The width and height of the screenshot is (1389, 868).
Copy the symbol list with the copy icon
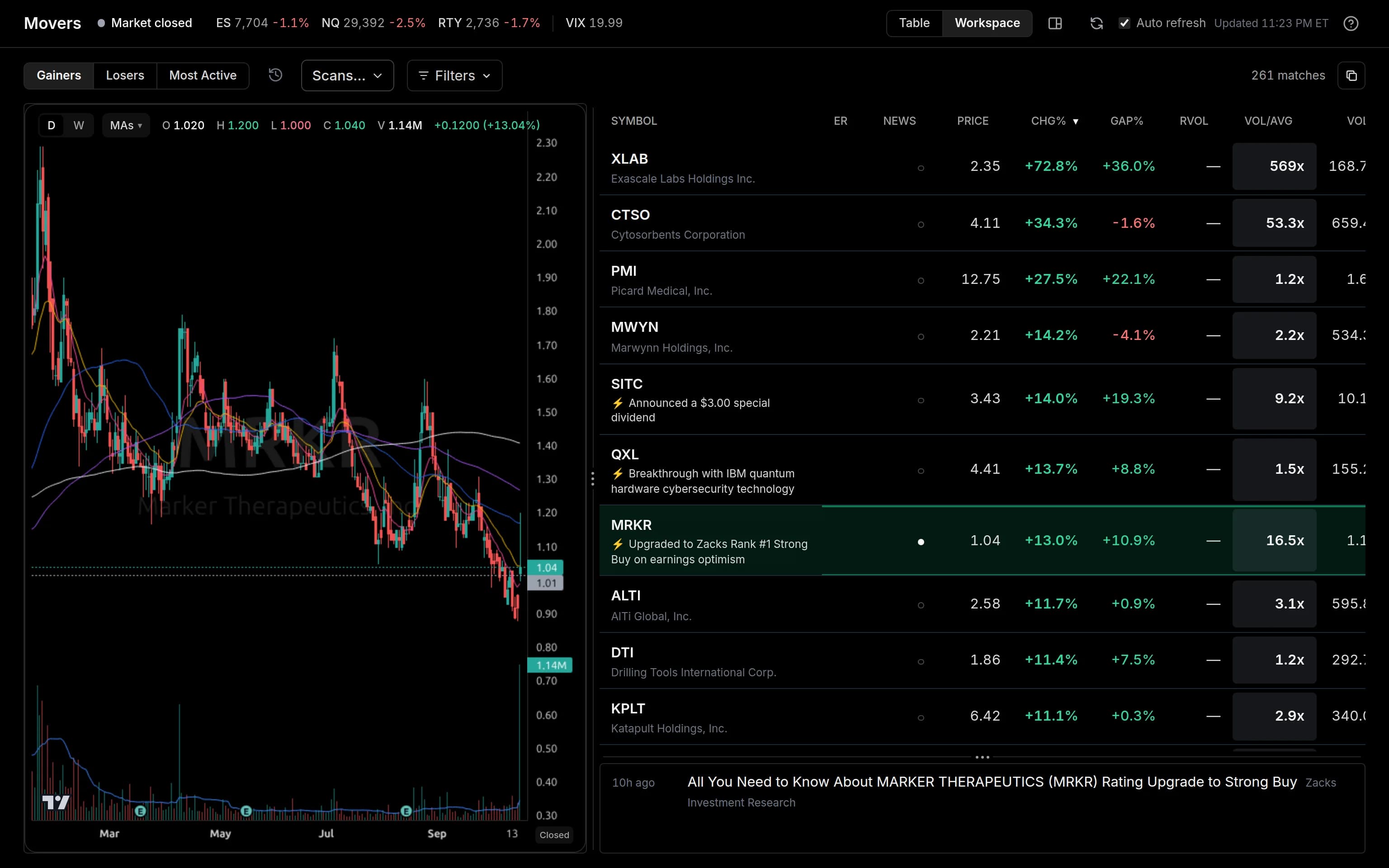(1351, 76)
